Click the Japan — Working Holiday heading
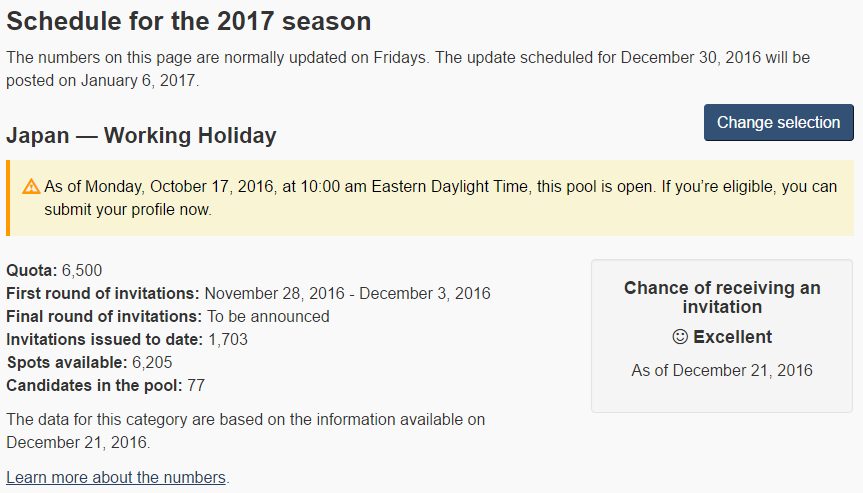The height and width of the screenshot is (493, 863). (x=141, y=135)
